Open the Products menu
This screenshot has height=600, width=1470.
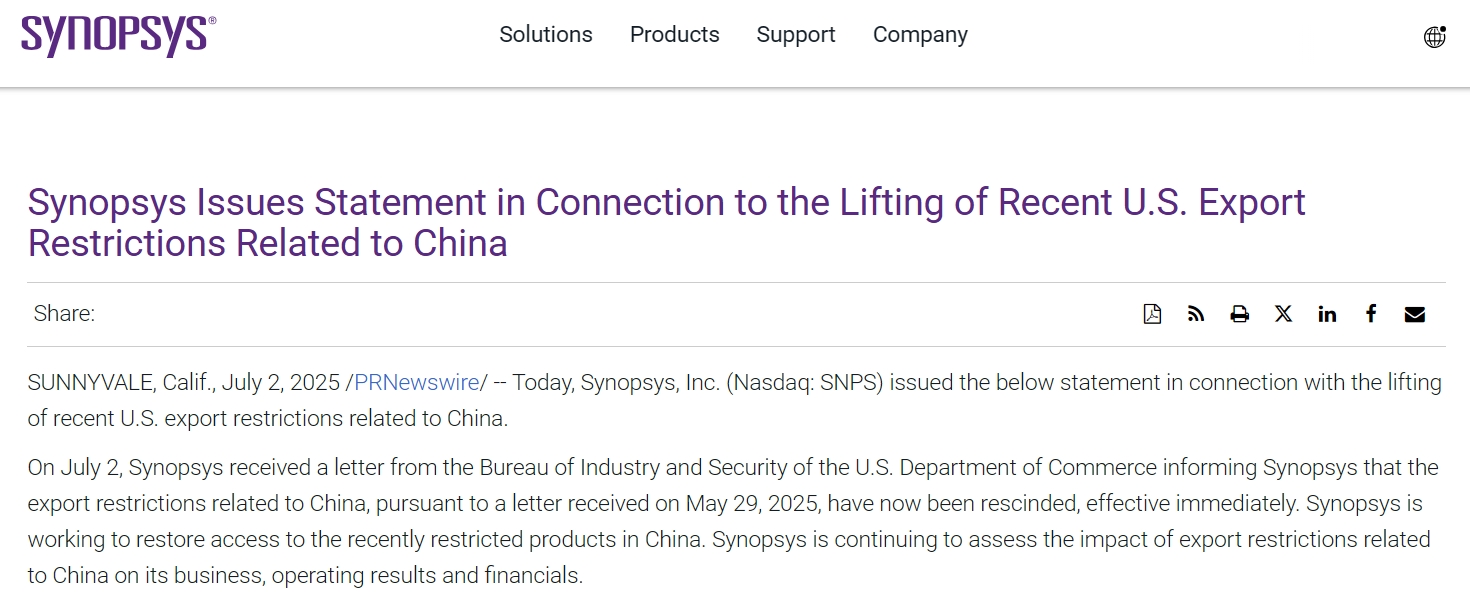coord(675,35)
